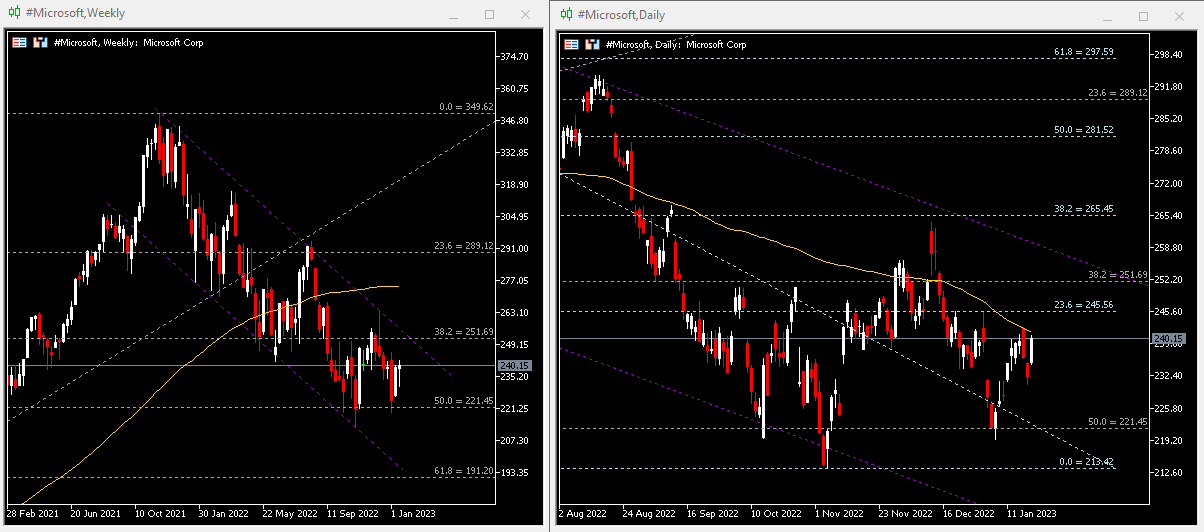This screenshot has height=532, width=1204.
Task: Click the '11 Sep 2022' date label
Action: coord(353,513)
